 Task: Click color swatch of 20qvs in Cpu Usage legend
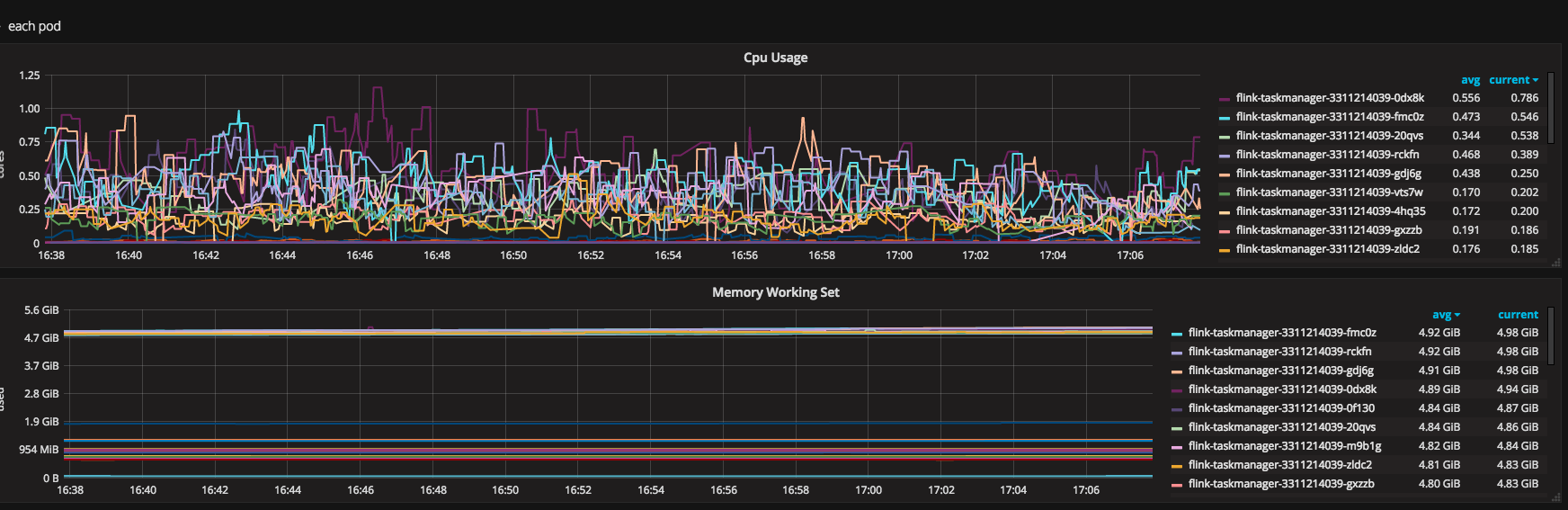click(1224, 137)
